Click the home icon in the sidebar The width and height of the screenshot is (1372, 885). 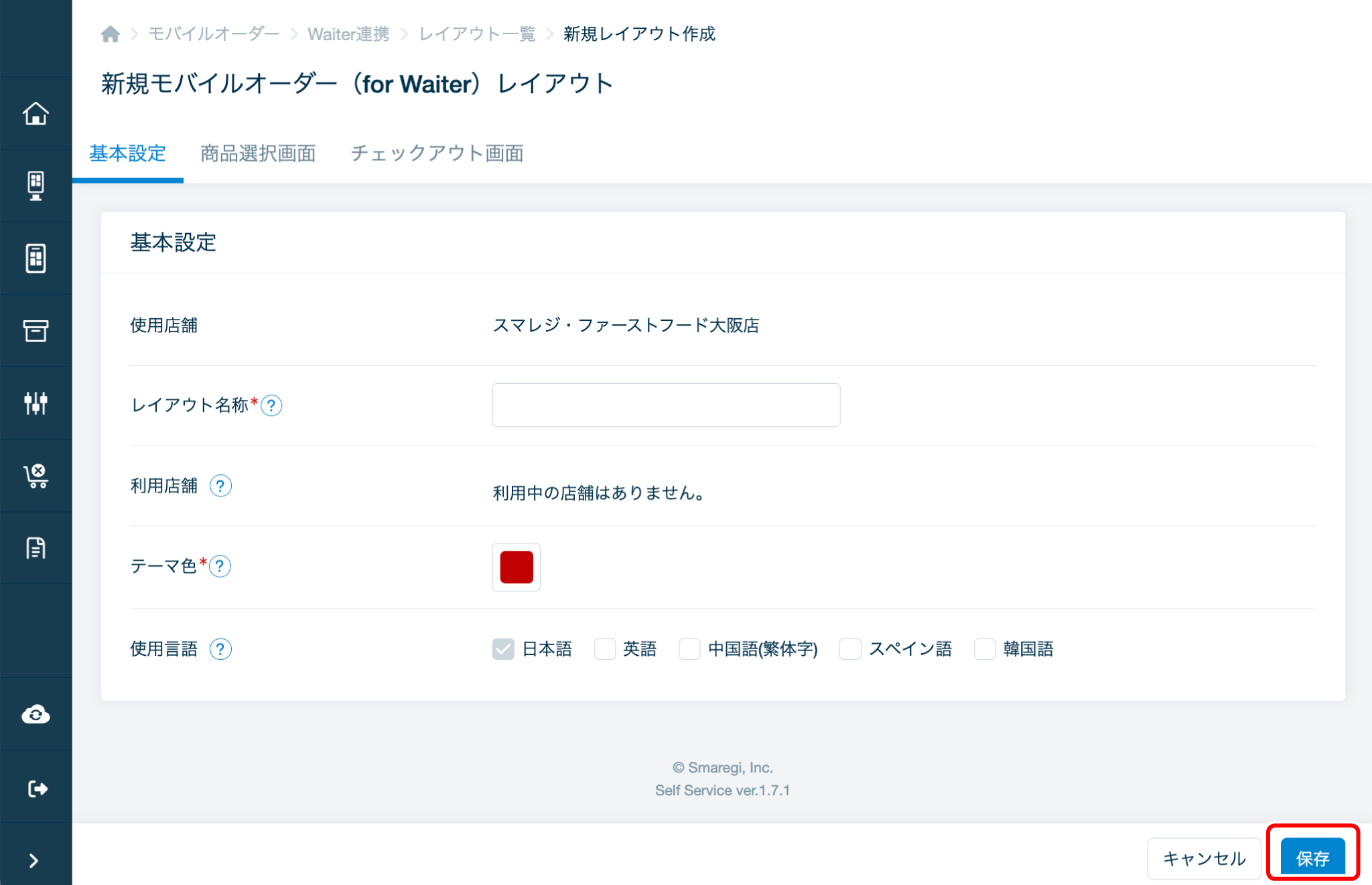click(36, 113)
